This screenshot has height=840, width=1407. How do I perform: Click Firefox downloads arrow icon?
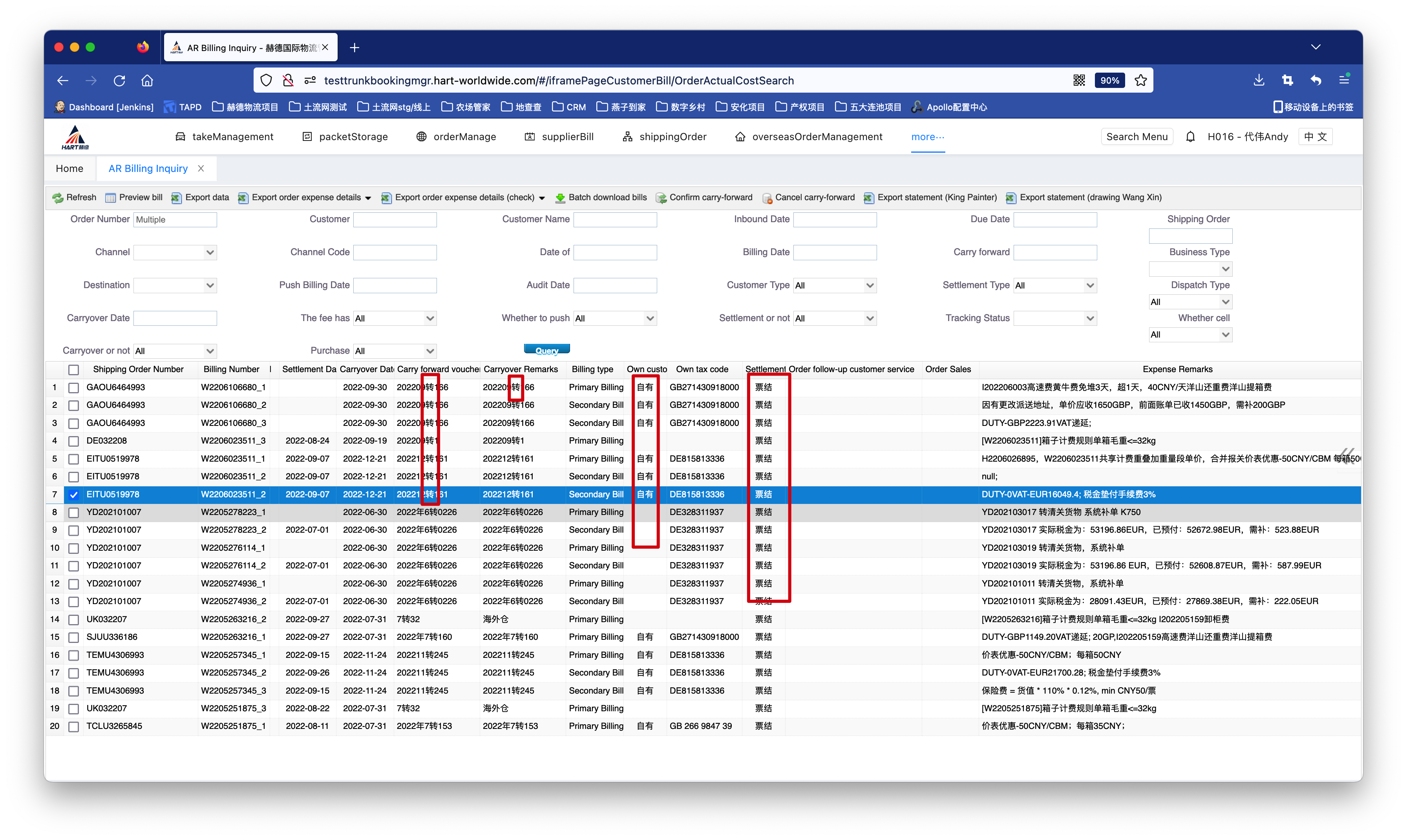(1259, 80)
